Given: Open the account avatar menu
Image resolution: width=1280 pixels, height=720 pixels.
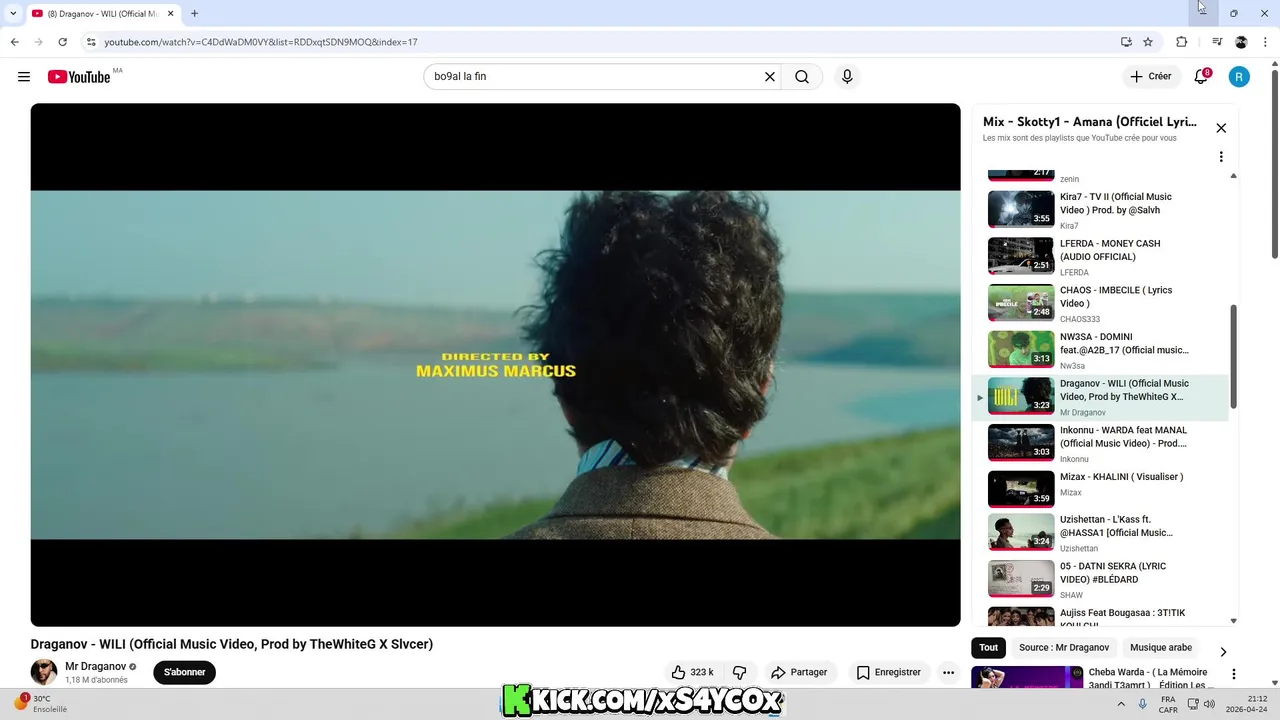Looking at the screenshot, I should 1239,77.
